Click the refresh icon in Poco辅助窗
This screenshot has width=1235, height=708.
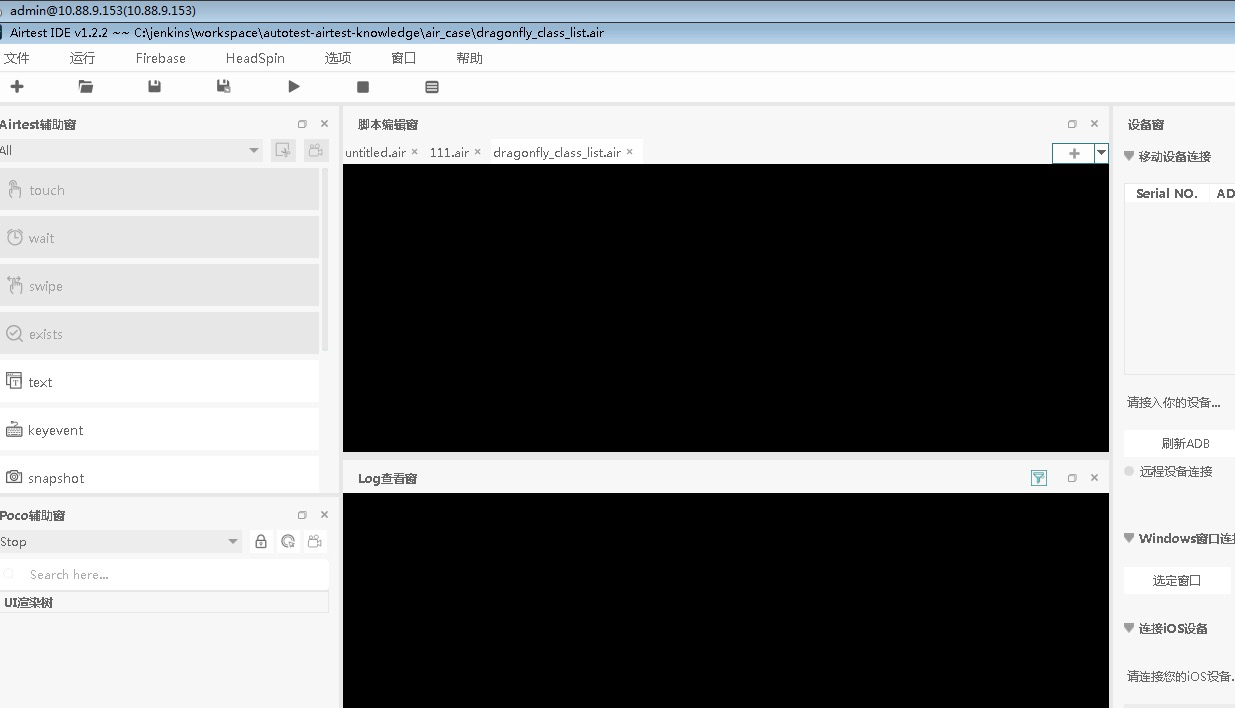pyautogui.click(x=288, y=541)
